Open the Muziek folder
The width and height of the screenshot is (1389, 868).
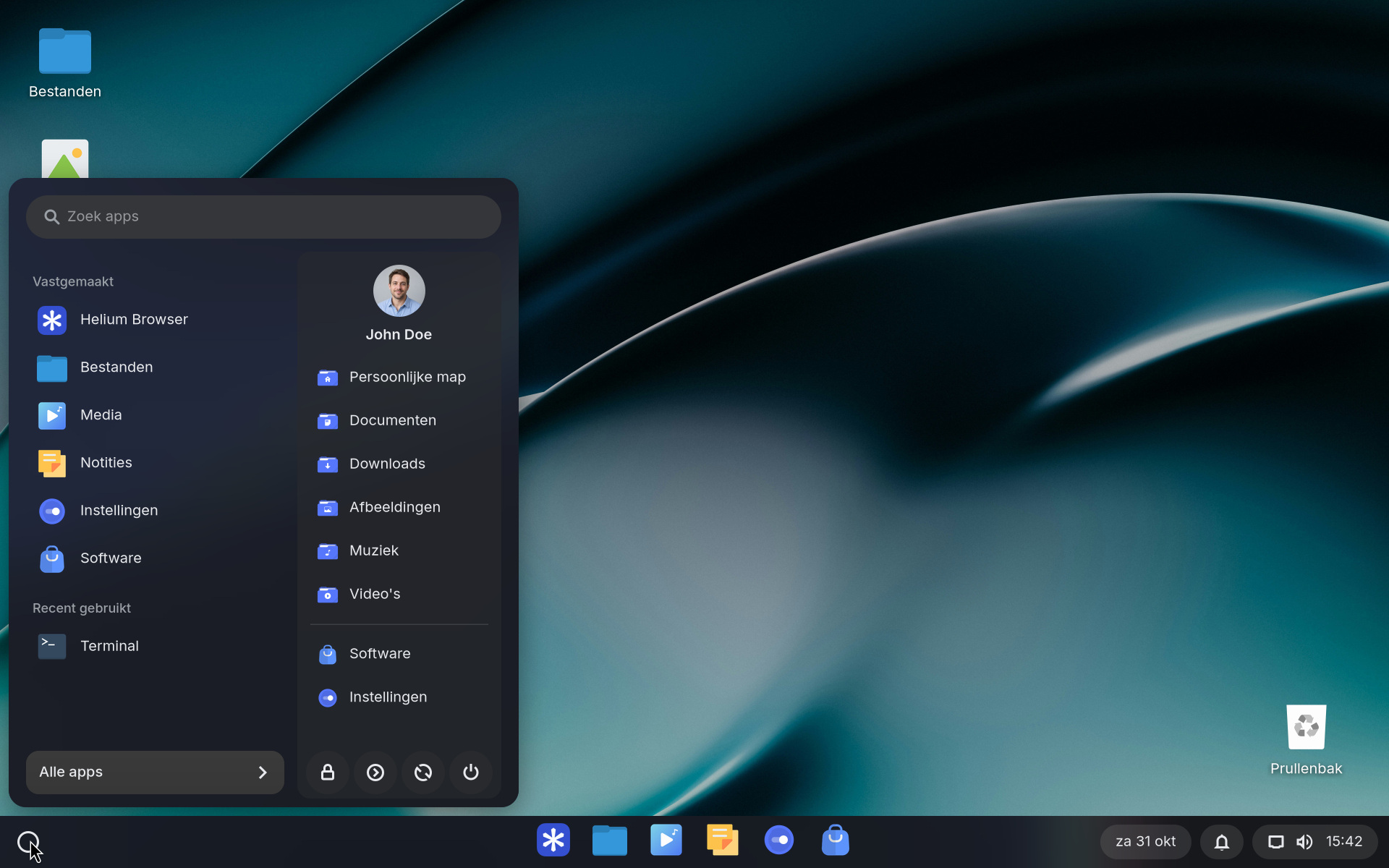click(x=399, y=550)
